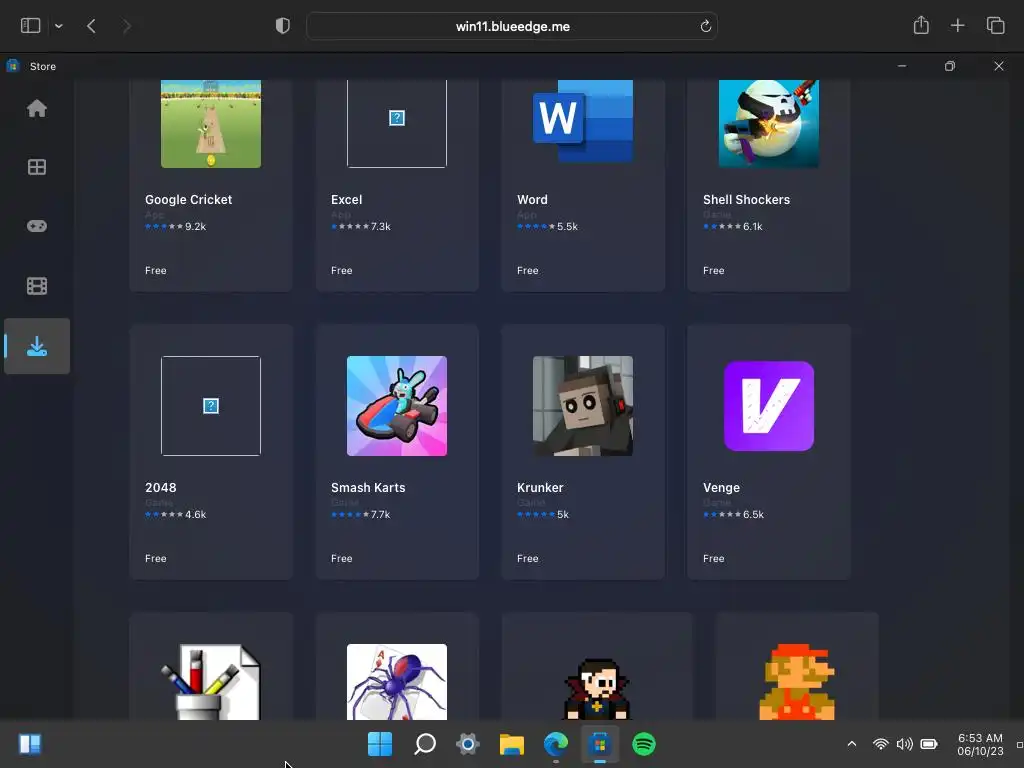Click the Free price on 2048 card
This screenshot has width=1024, height=768.
point(155,558)
